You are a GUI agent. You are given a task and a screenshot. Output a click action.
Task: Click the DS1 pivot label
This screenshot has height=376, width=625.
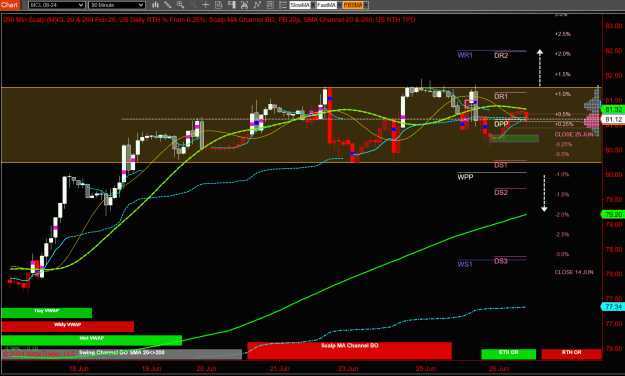tap(501, 165)
